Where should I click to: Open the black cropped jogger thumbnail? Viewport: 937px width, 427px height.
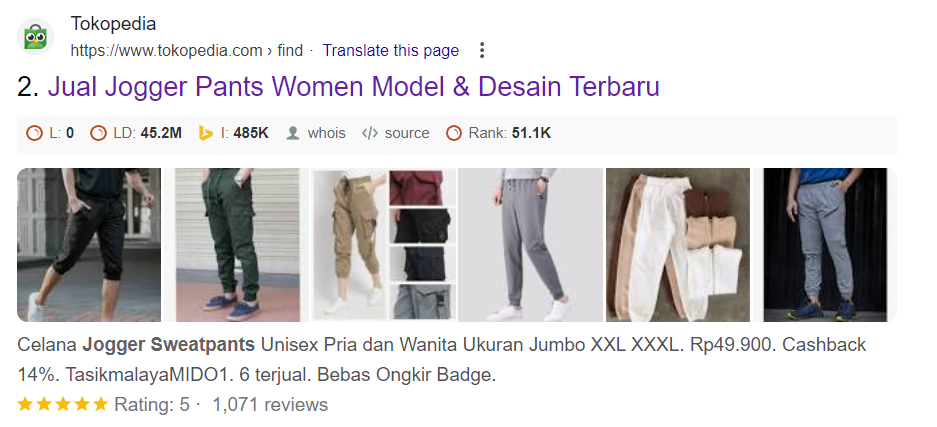pos(89,245)
